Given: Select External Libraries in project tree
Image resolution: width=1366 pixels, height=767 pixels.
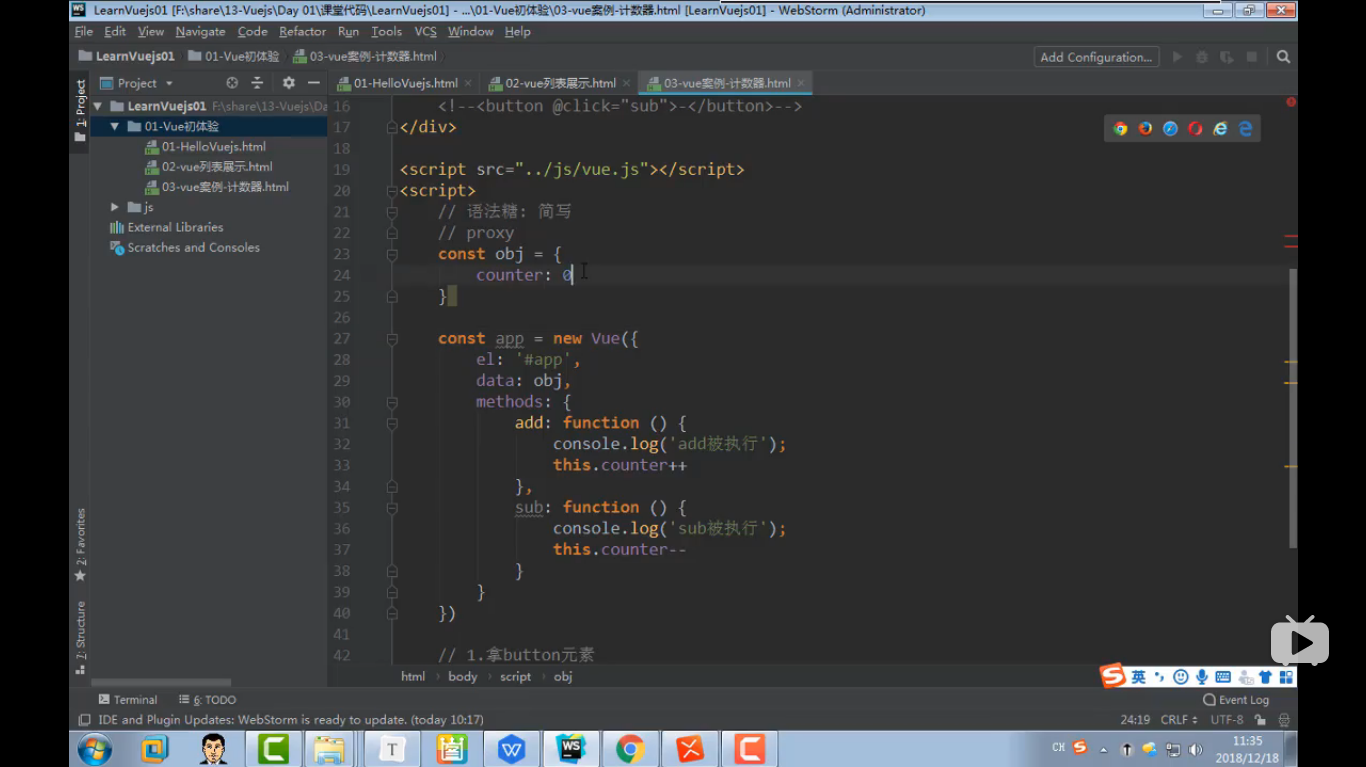Looking at the screenshot, I should pyautogui.click(x=167, y=227).
